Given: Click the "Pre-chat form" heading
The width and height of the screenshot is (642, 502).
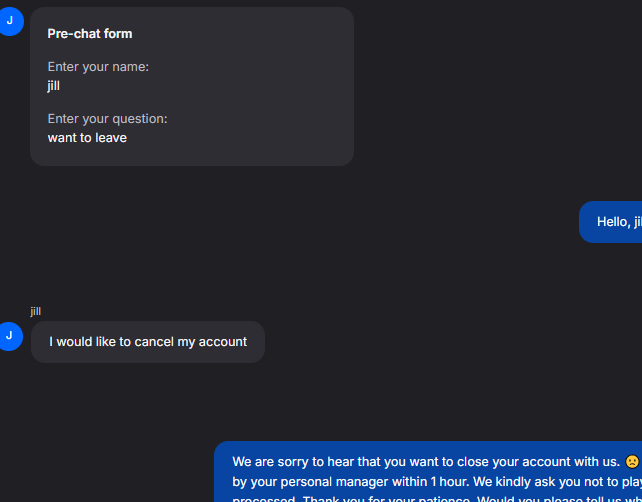Looking at the screenshot, I should point(90,34).
